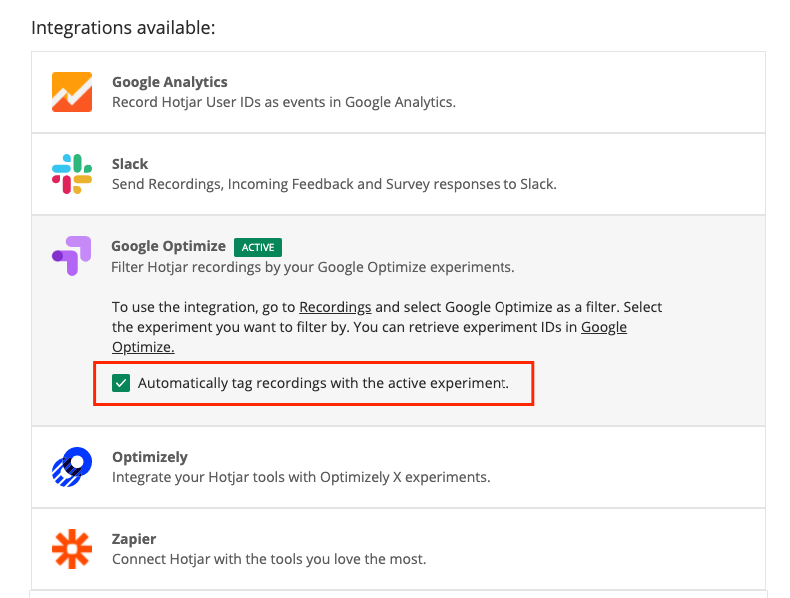Click 'Automatically tag recordings' label text
Viewport: 790px width, 598px height.
point(322,383)
